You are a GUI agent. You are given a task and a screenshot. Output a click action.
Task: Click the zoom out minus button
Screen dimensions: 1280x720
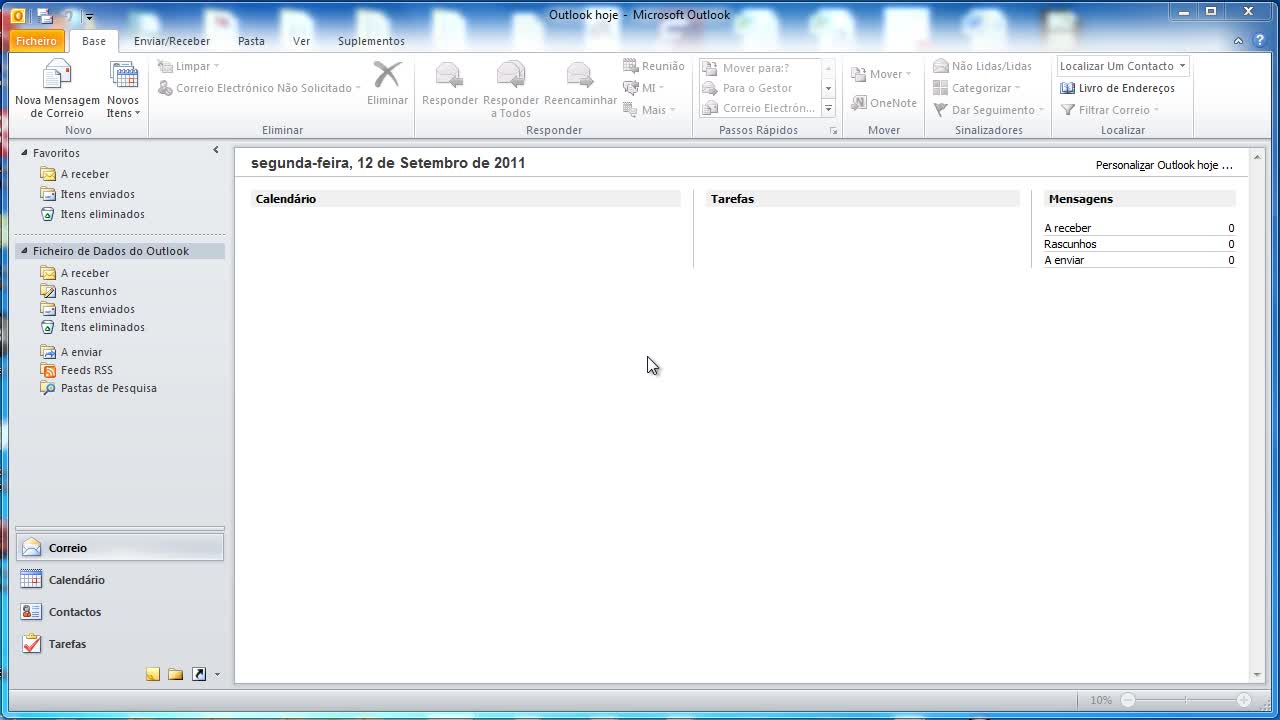(1128, 701)
